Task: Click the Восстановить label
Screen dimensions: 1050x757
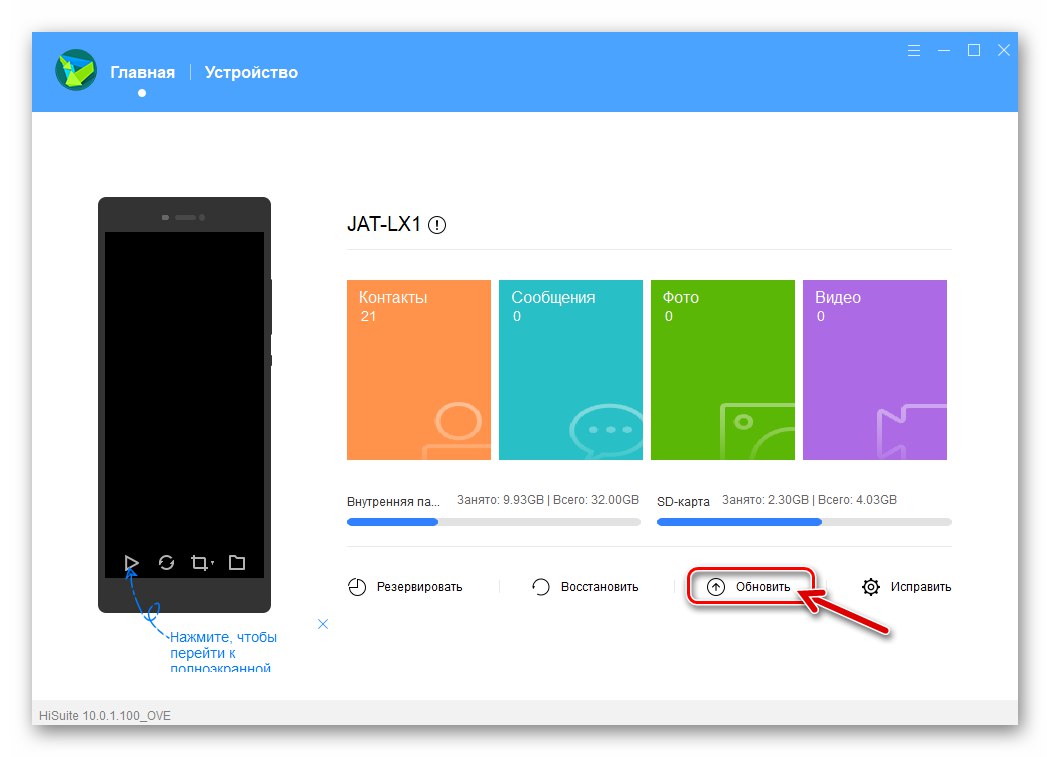Action: pyautogui.click(x=599, y=587)
